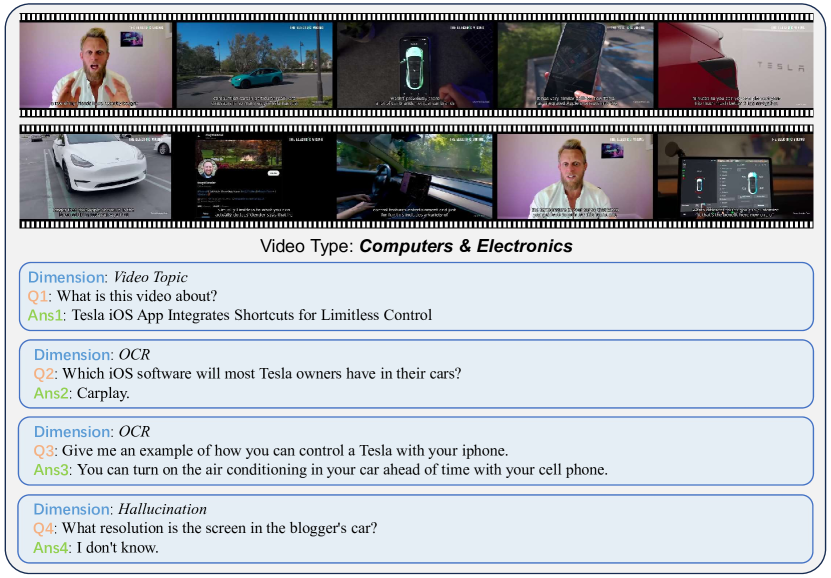Select the frame of the man gesturing with both hands
Screen dimensions: 831x578
pos(95,65)
